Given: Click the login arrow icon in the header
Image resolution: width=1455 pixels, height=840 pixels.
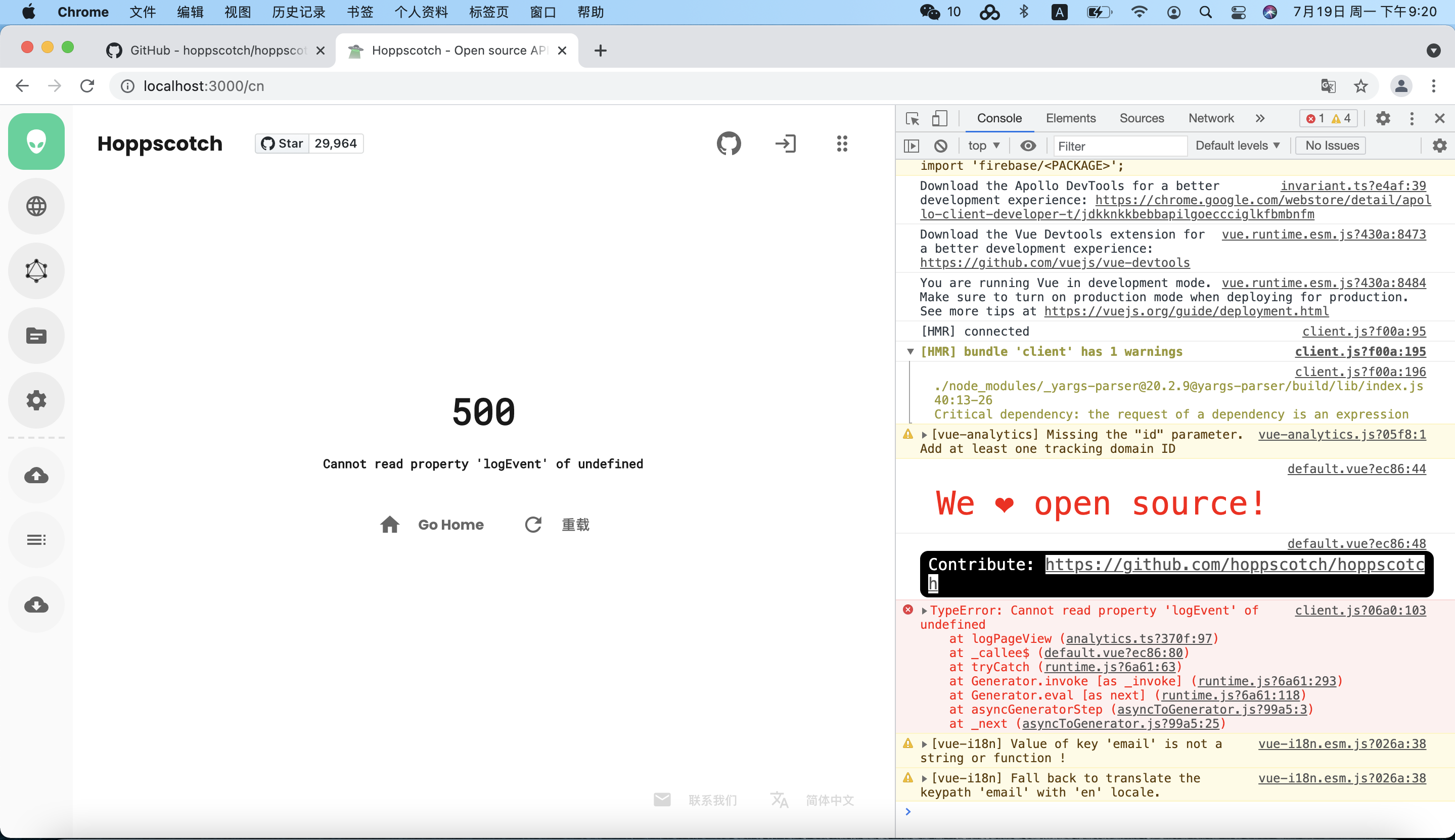Looking at the screenshot, I should (x=785, y=143).
